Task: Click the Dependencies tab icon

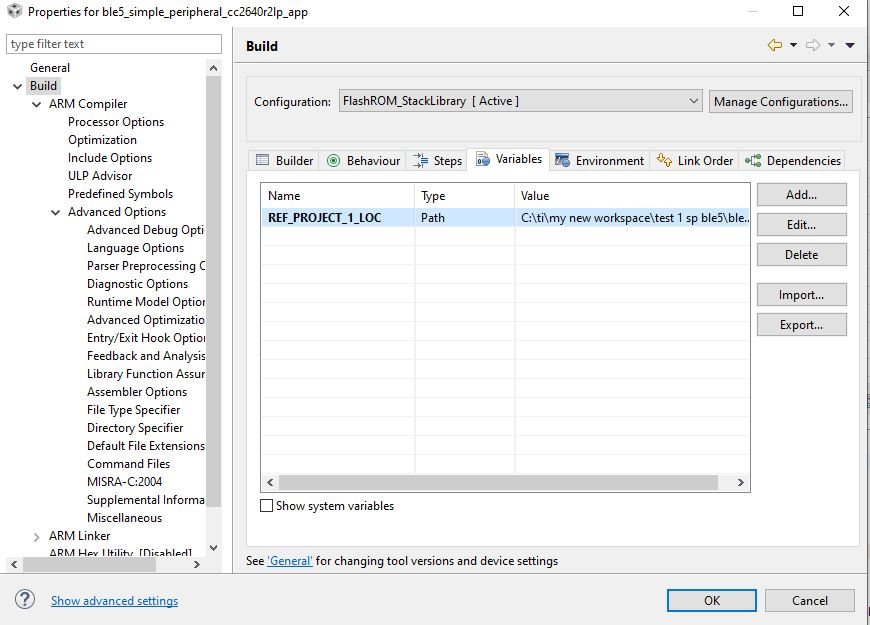Action: 753,161
